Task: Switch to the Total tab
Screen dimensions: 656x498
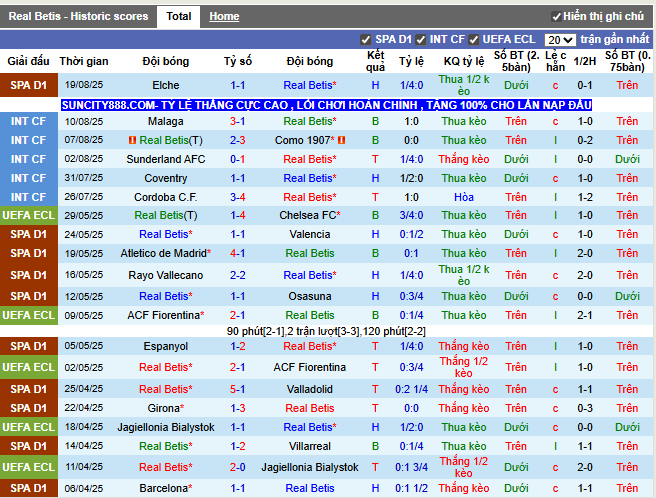Action: coord(179,17)
